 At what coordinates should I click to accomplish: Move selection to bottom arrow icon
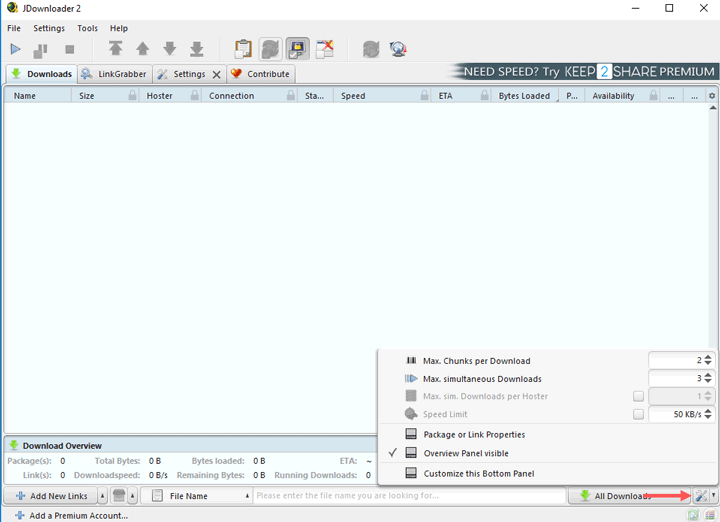pyautogui.click(x=197, y=49)
